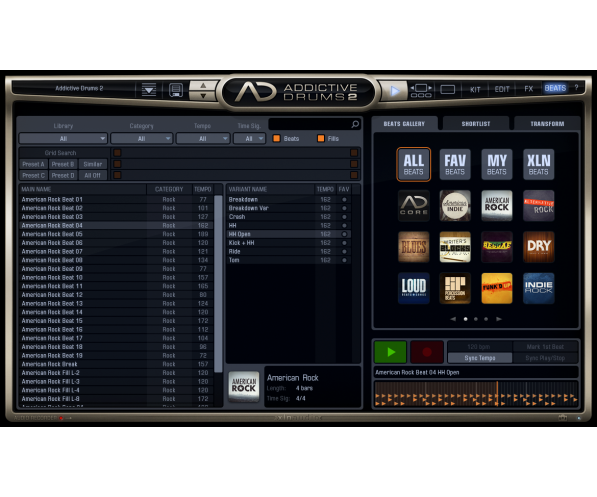Sort beats by MAIN NAME column
The width and height of the screenshot is (597, 497).
coord(82,189)
